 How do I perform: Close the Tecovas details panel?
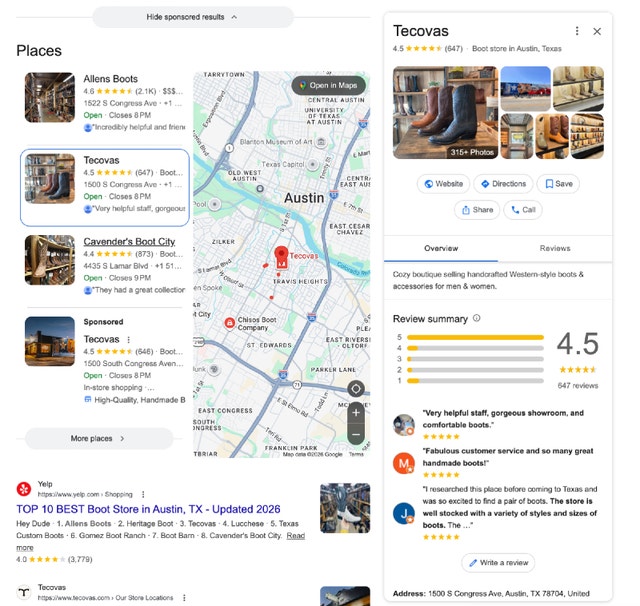tap(597, 31)
